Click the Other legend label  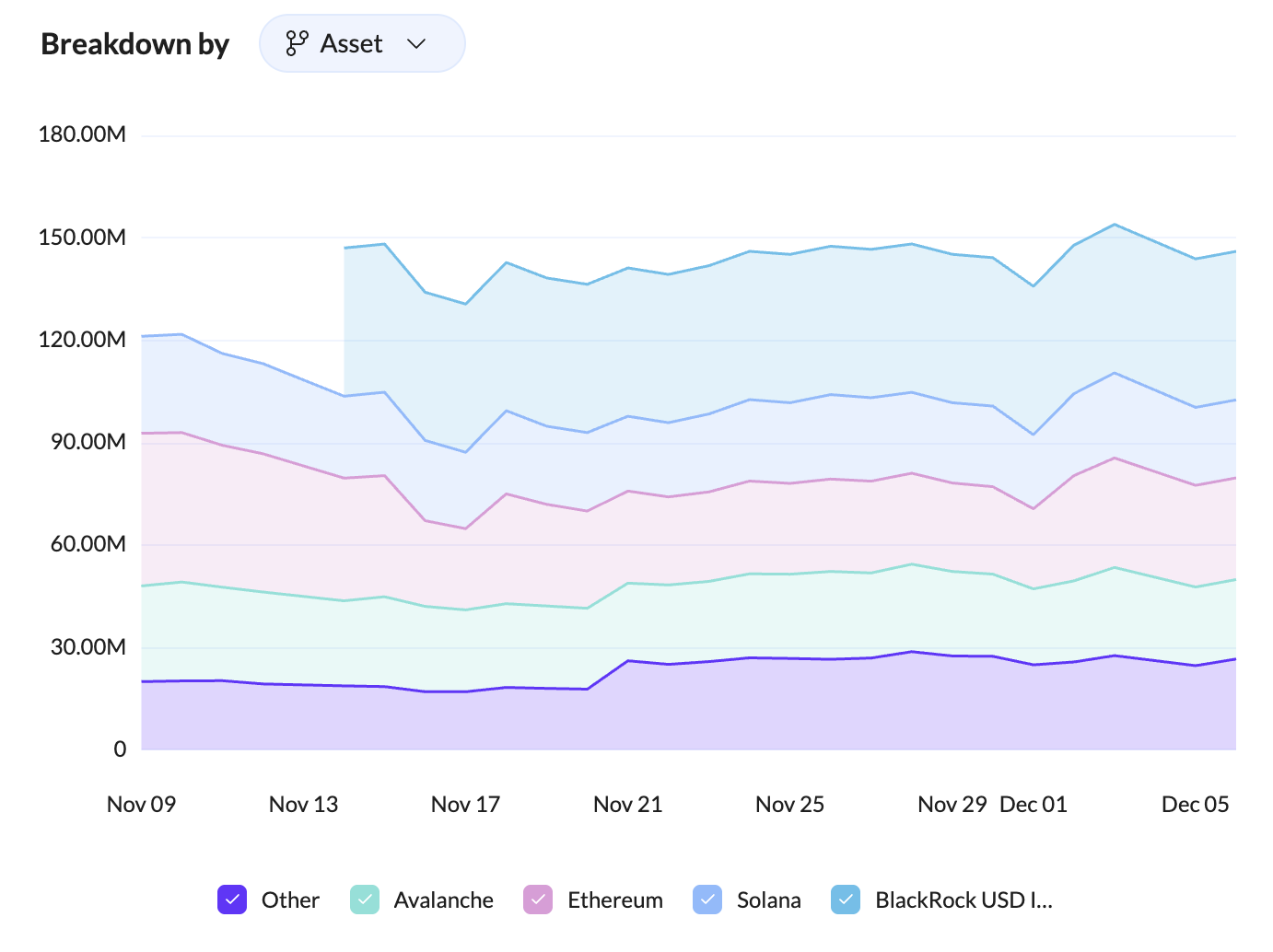[290, 900]
